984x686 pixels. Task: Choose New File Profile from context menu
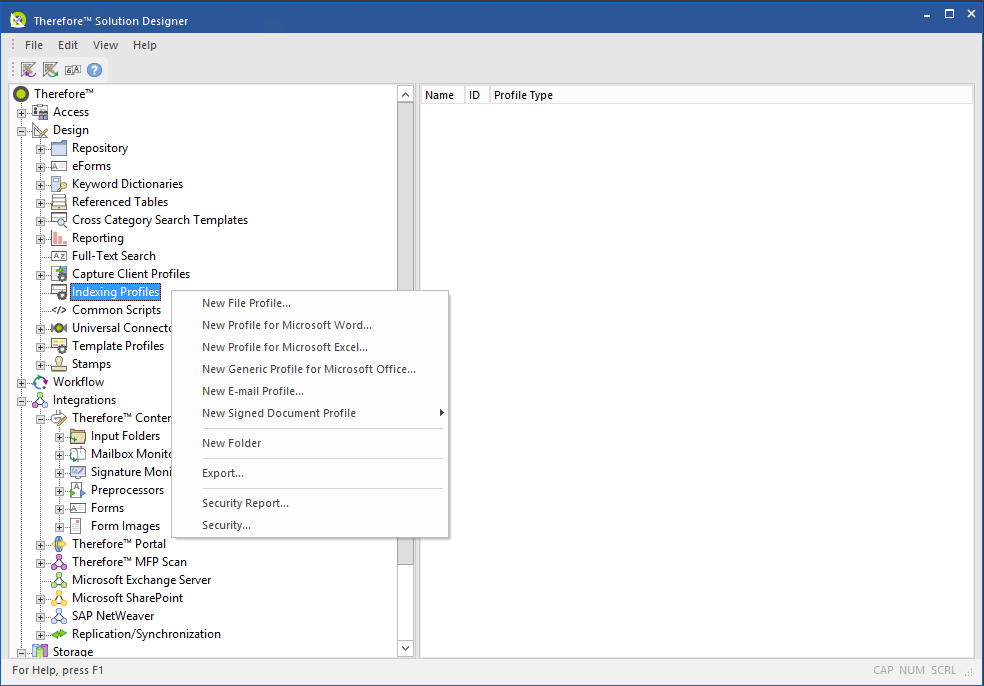point(310,303)
